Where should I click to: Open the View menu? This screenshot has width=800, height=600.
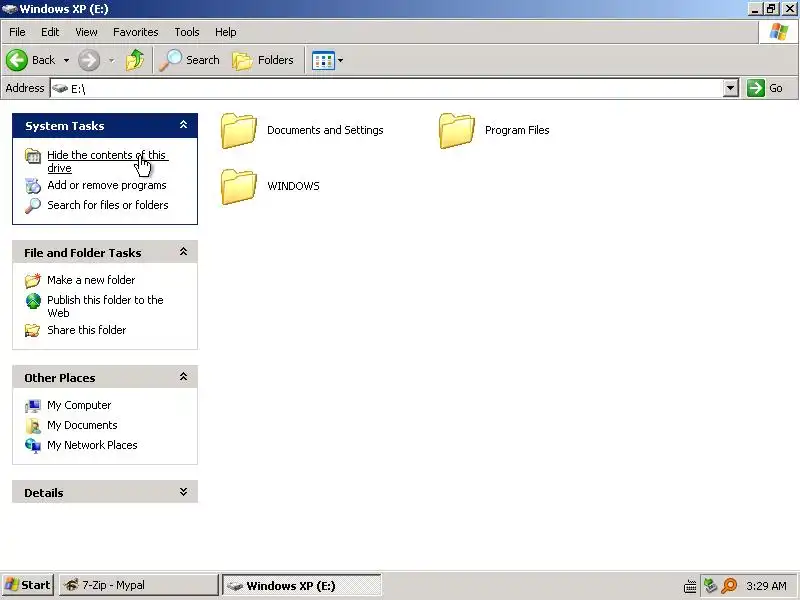tap(86, 32)
